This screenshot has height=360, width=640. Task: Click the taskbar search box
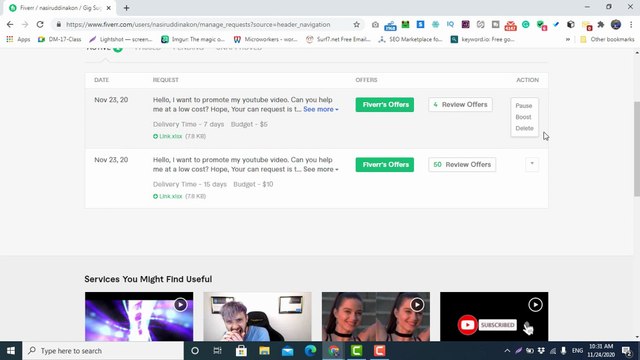pyautogui.click(x=103, y=351)
